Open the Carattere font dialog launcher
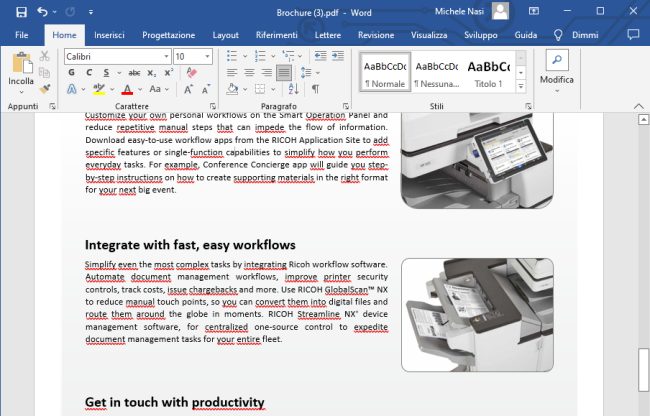The image size is (650, 416). 212,106
